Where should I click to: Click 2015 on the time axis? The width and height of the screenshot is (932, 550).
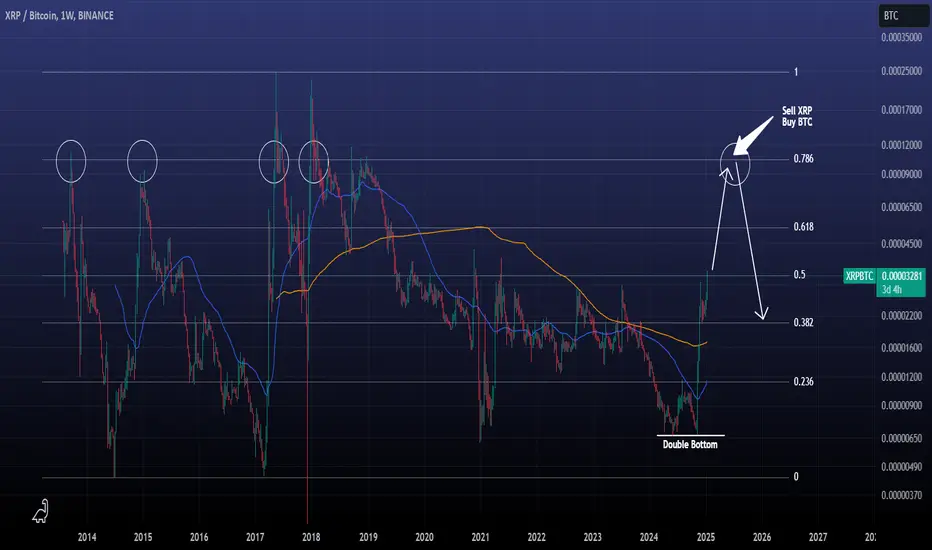click(143, 537)
